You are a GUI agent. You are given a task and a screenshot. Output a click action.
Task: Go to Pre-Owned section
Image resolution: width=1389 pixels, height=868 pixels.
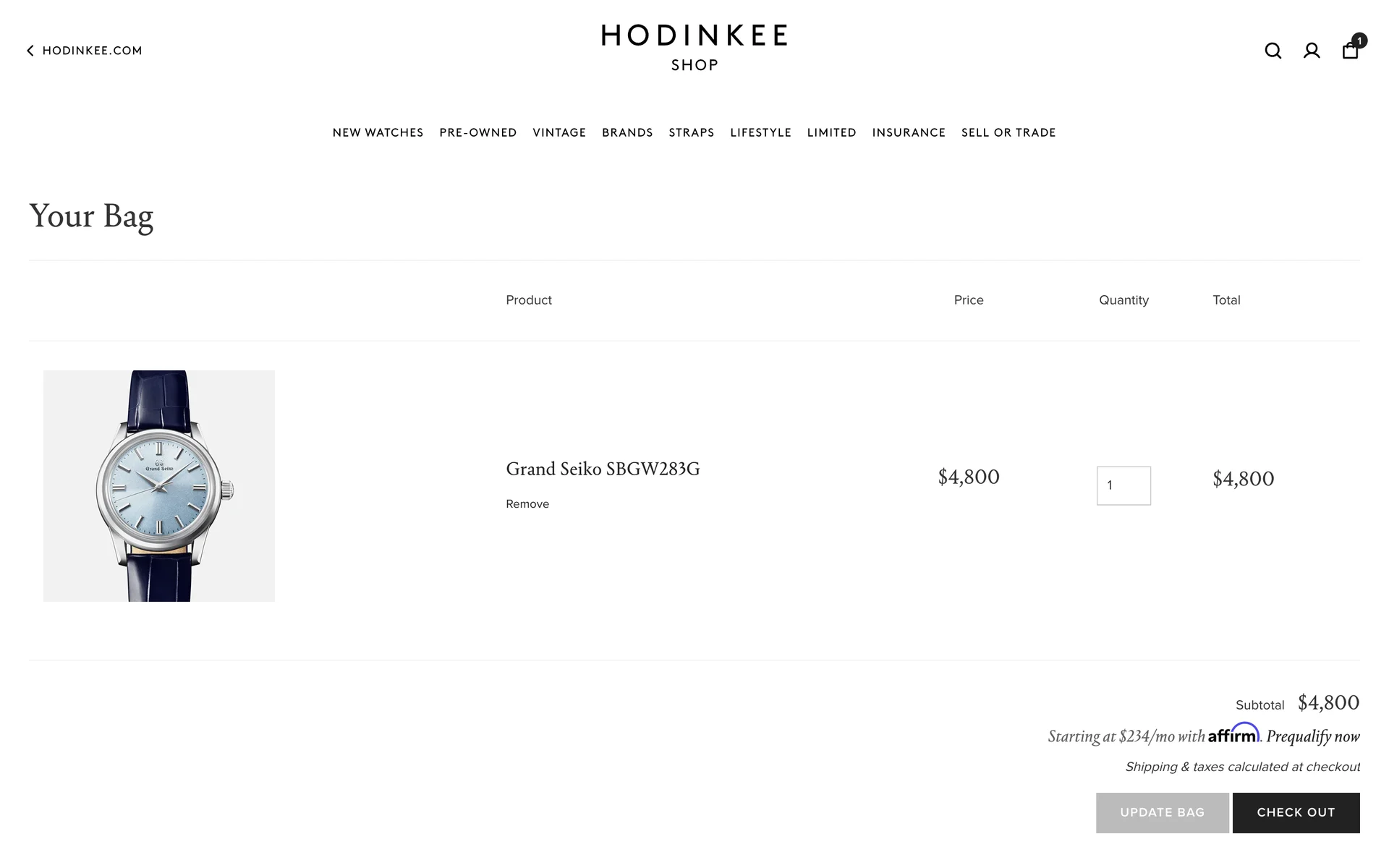pos(477,132)
